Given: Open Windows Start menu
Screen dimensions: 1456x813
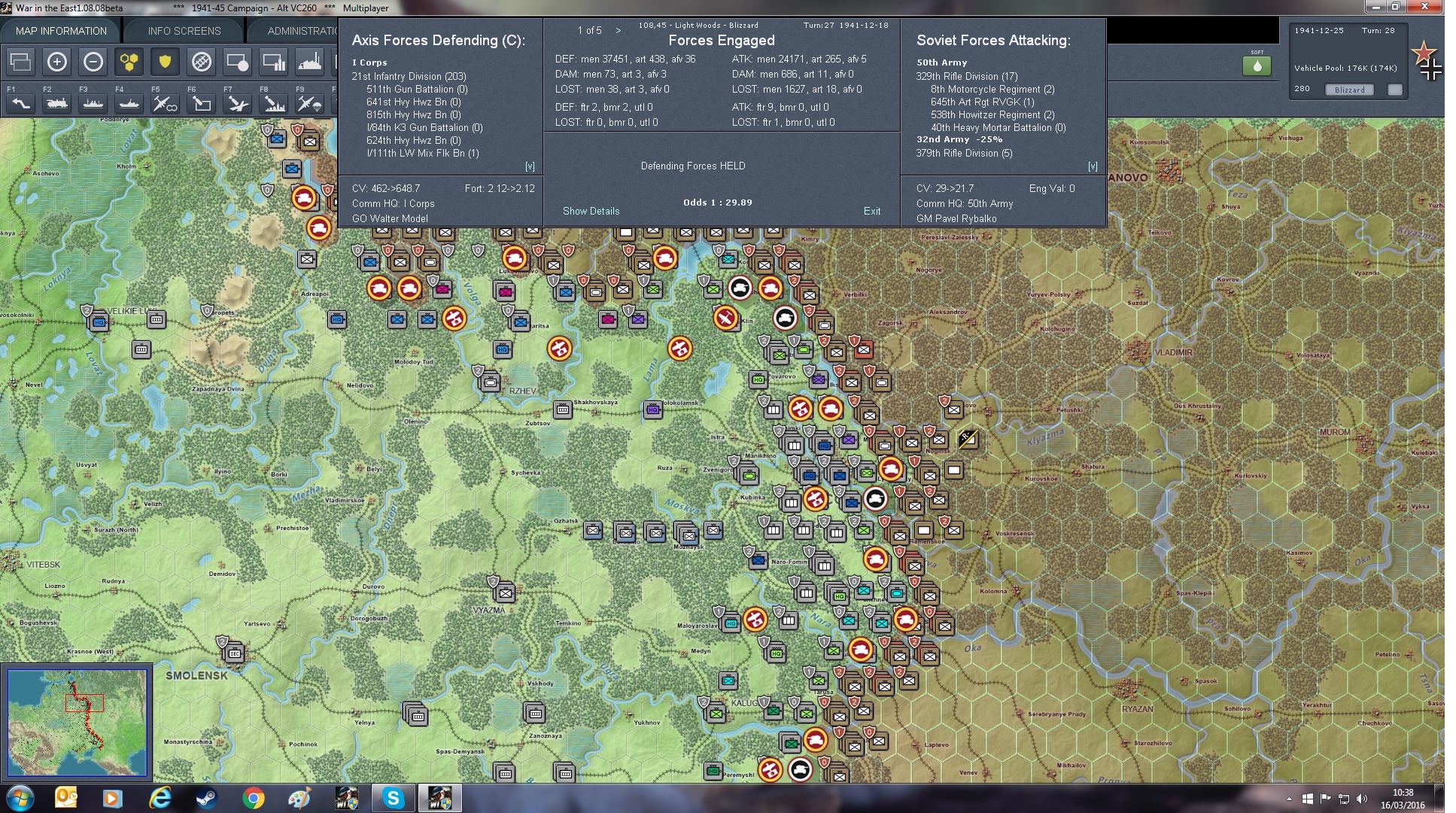Looking at the screenshot, I should click(x=20, y=798).
